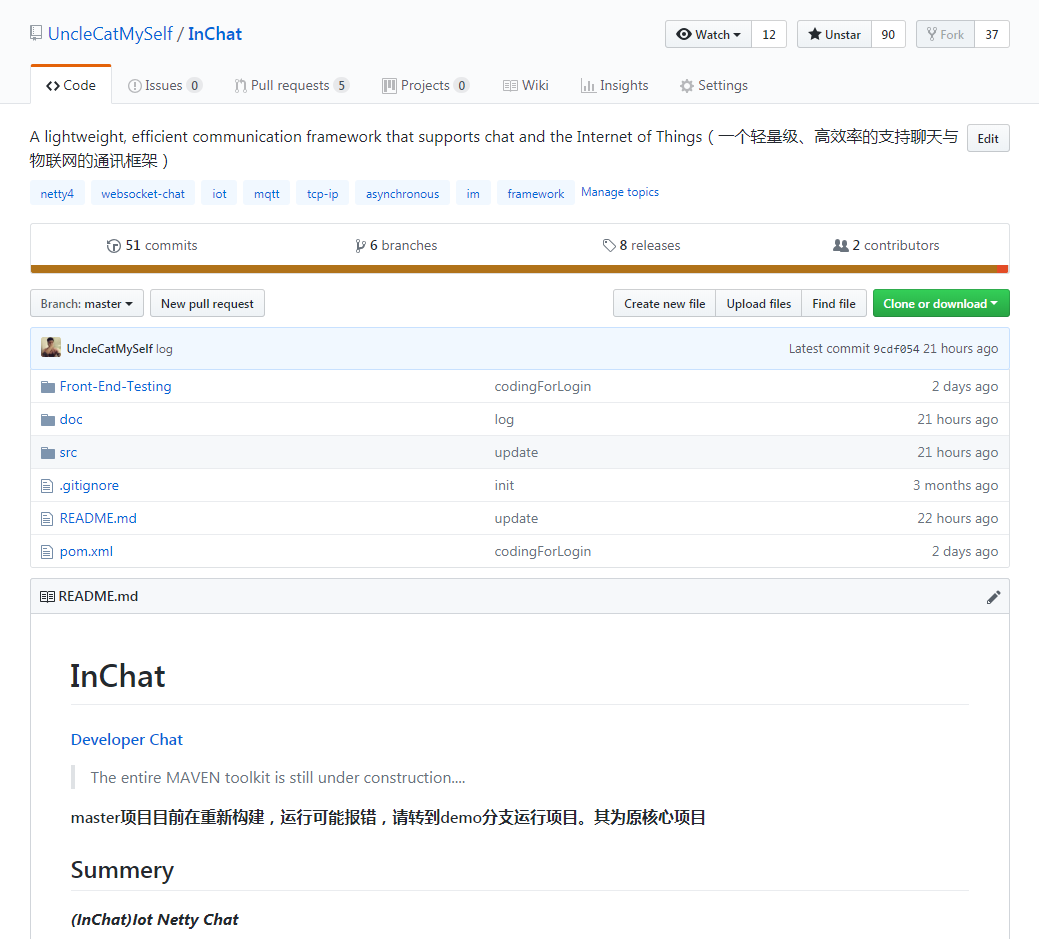
Task: Open the Settings tab
Action: tap(714, 85)
